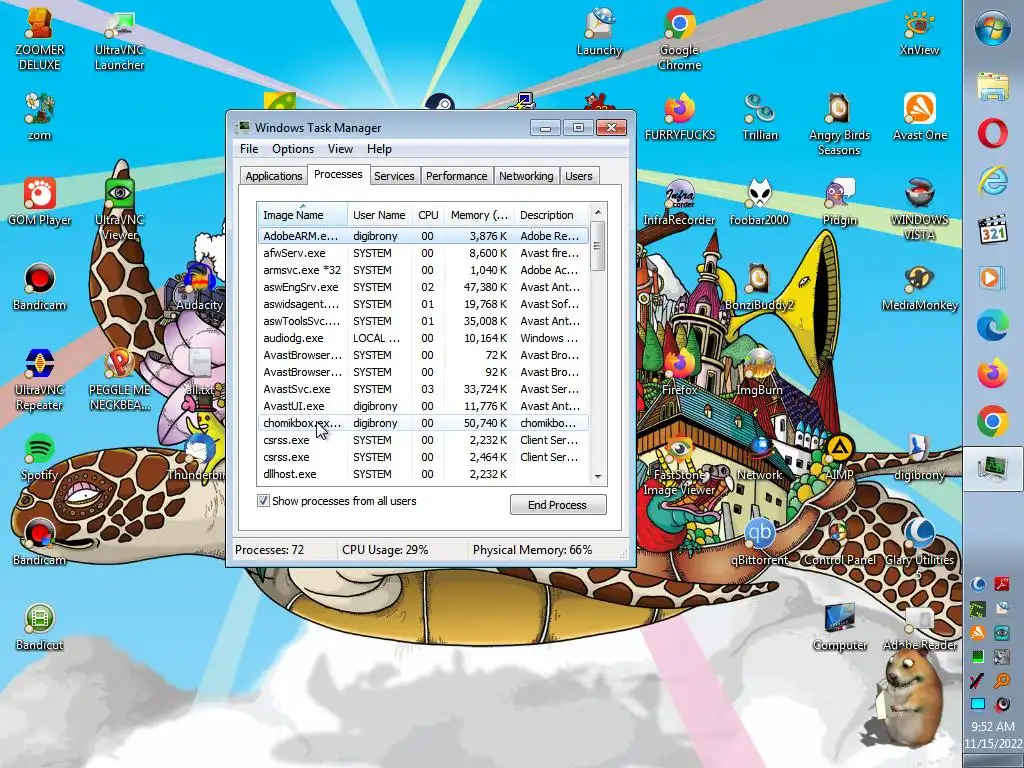Select the BonziBuddy2 desktop icon
Screen dimensions: 1024x768
pos(760,286)
